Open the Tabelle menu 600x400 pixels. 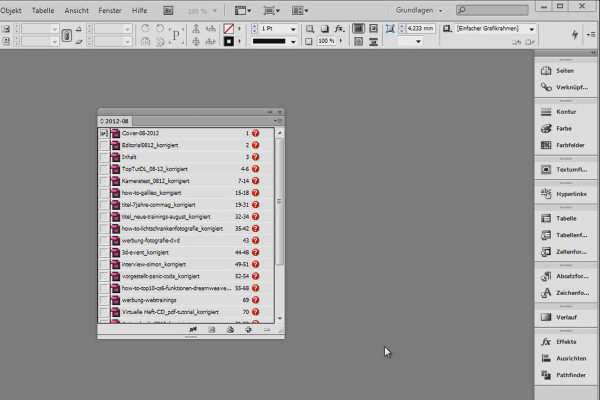tap(43, 11)
